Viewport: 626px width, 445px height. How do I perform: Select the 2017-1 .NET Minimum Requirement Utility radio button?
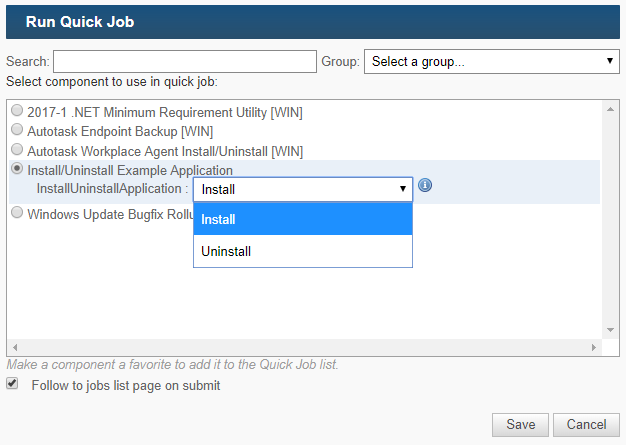point(17,110)
